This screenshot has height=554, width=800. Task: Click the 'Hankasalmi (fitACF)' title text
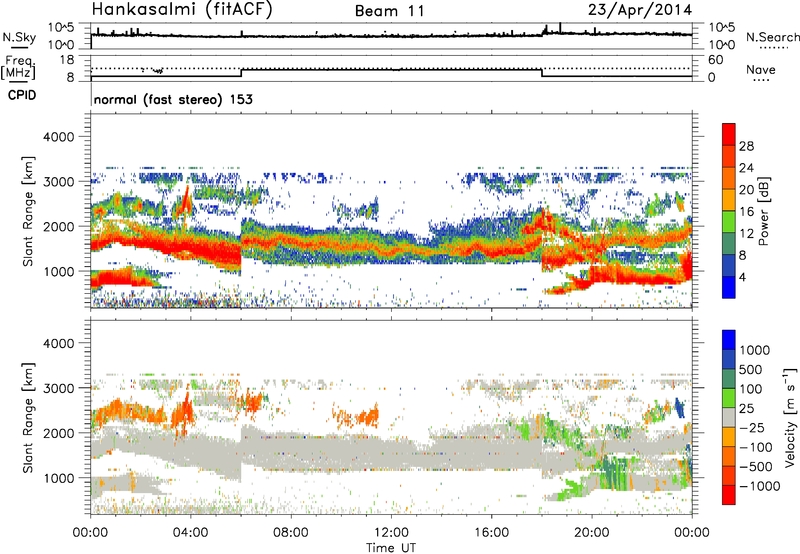tap(182, 9)
